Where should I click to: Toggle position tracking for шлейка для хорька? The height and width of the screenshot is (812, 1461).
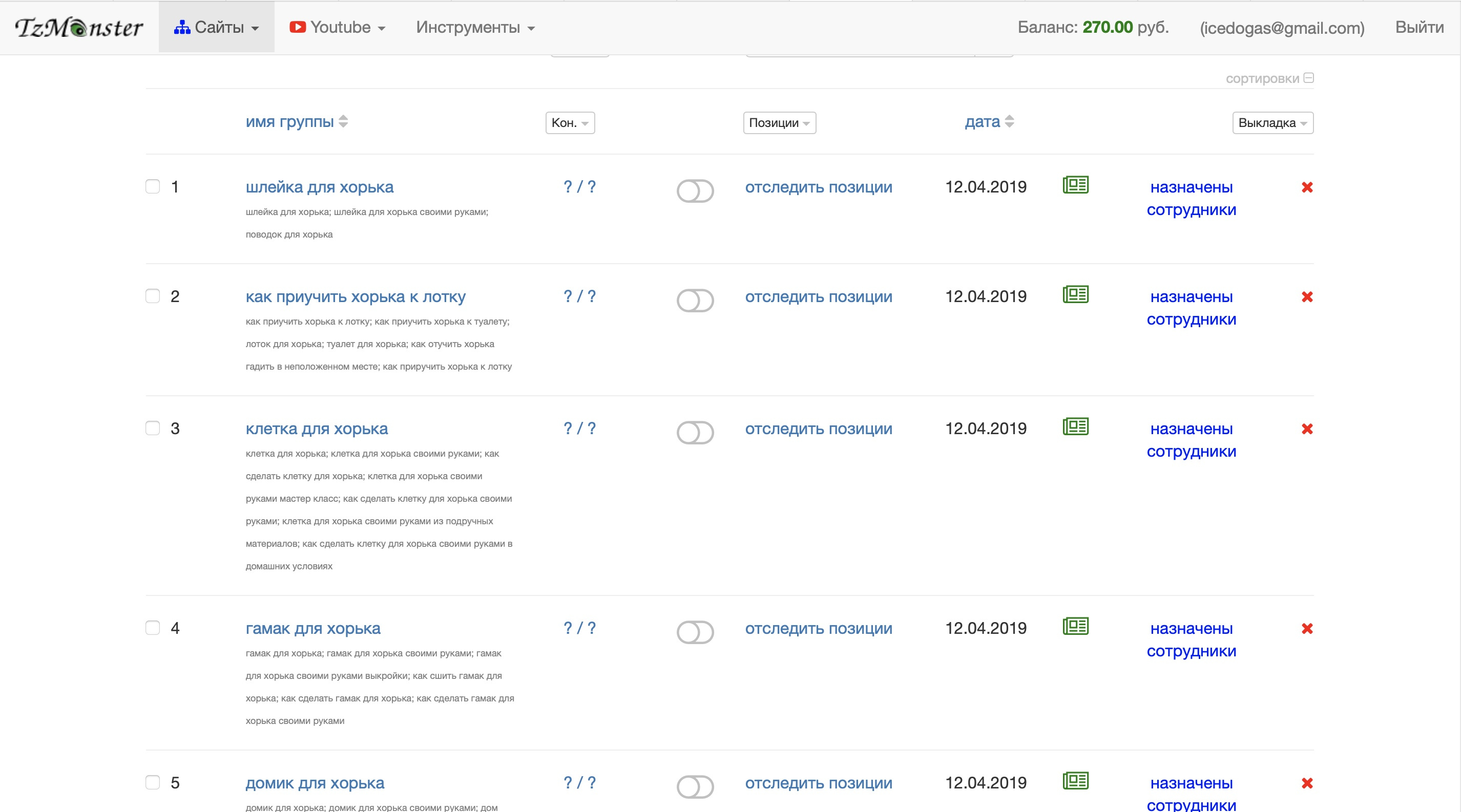pos(695,191)
